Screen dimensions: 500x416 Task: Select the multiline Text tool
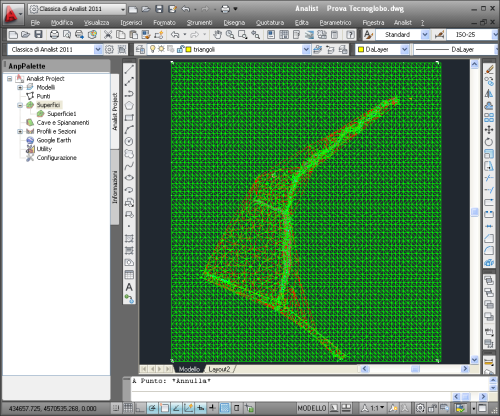[129, 287]
